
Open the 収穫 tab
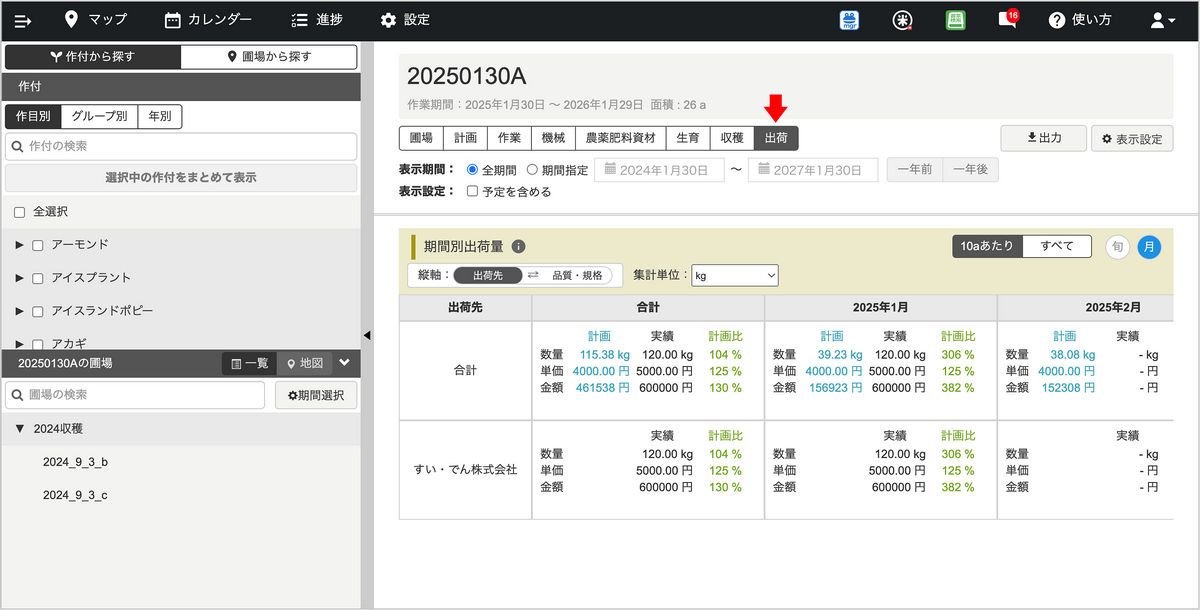coord(732,138)
